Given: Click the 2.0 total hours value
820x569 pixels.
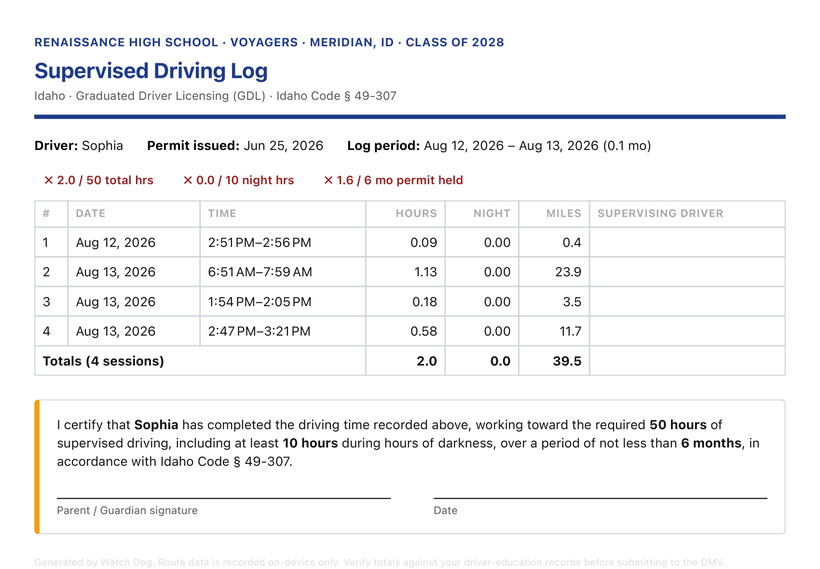Looking at the screenshot, I should click(x=427, y=361).
